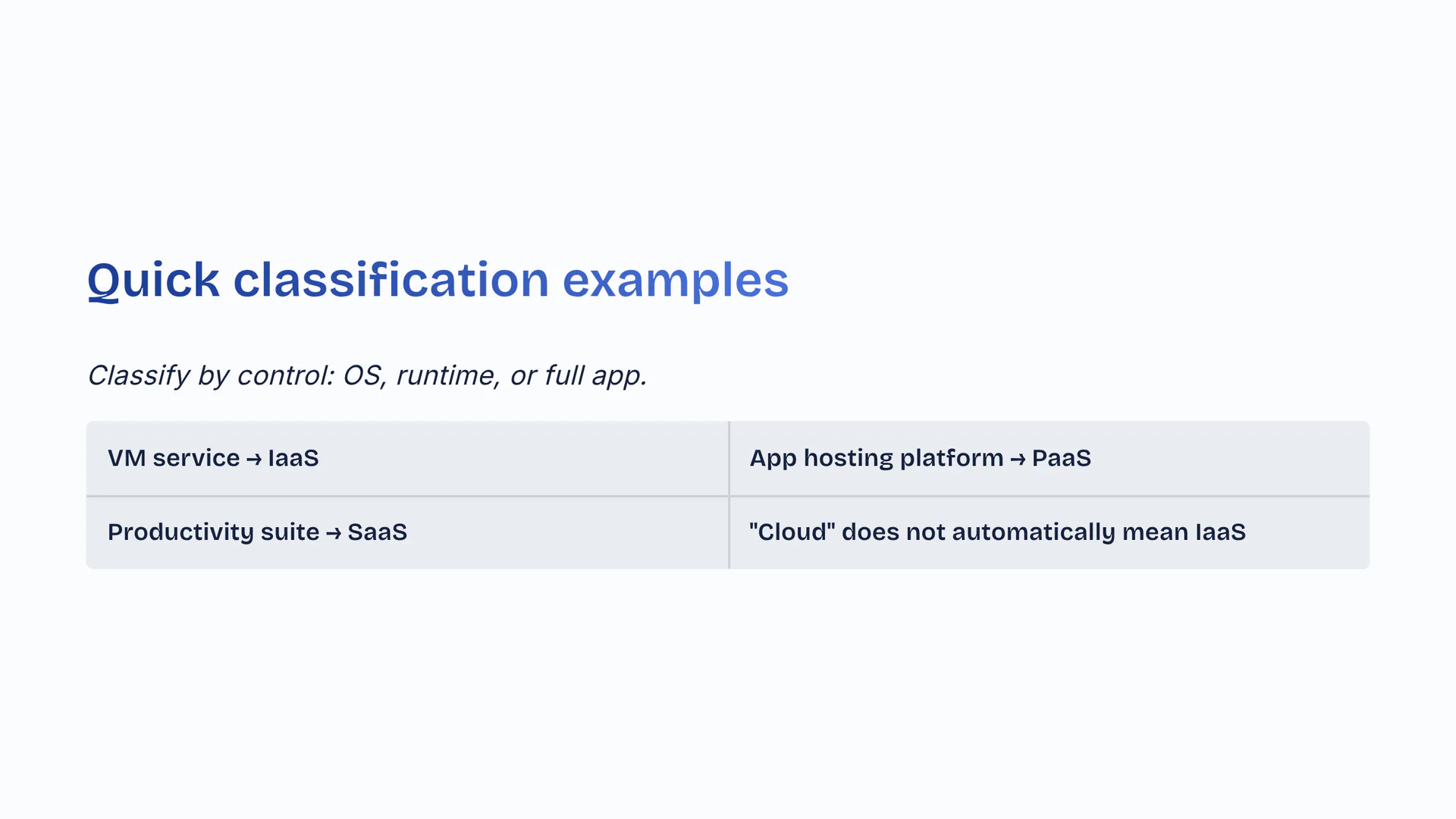Image resolution: width=1456 pixels, height=819 pixels.
Task: Click the arrow after Productivity suite
Action: click(334, 534)
